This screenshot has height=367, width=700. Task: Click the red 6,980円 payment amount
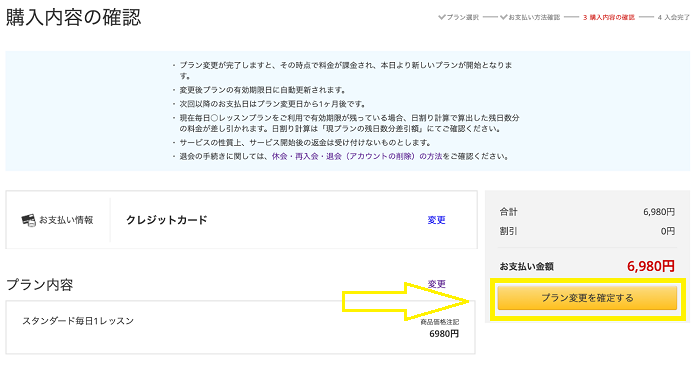coord(650,266)
